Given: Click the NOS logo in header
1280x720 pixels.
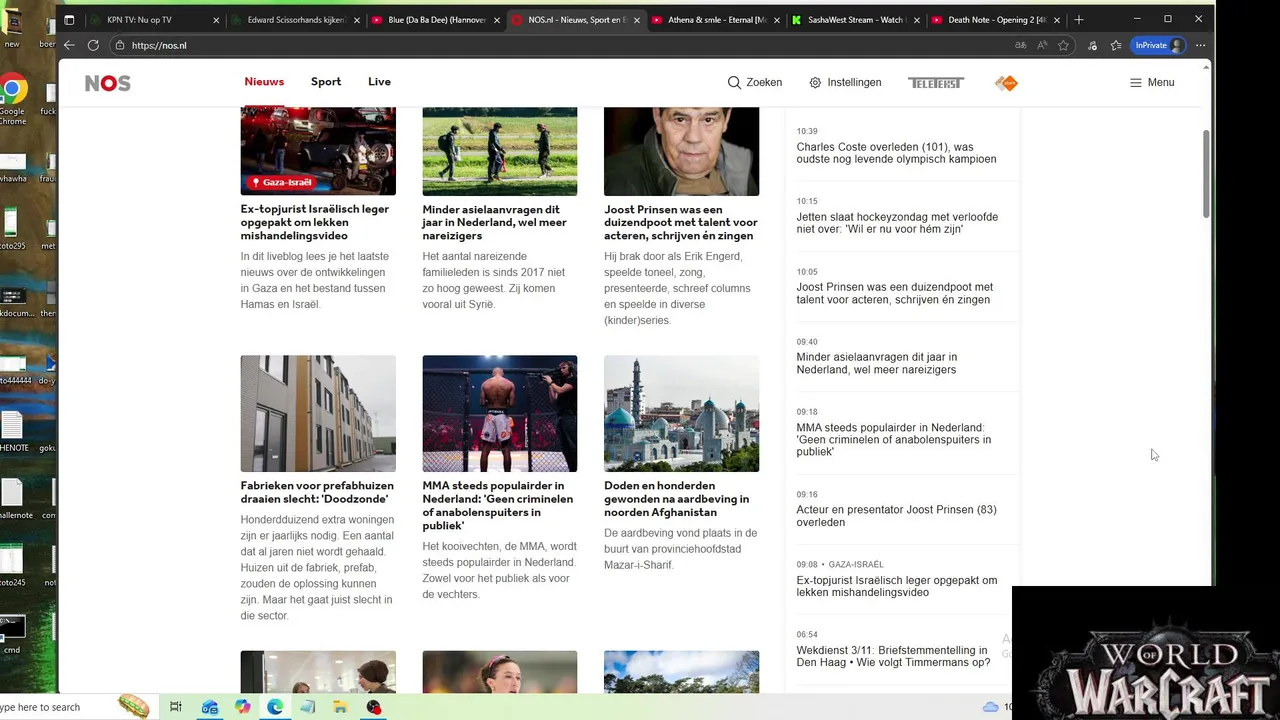Looking at the screenshot, I should coord(107,83).
